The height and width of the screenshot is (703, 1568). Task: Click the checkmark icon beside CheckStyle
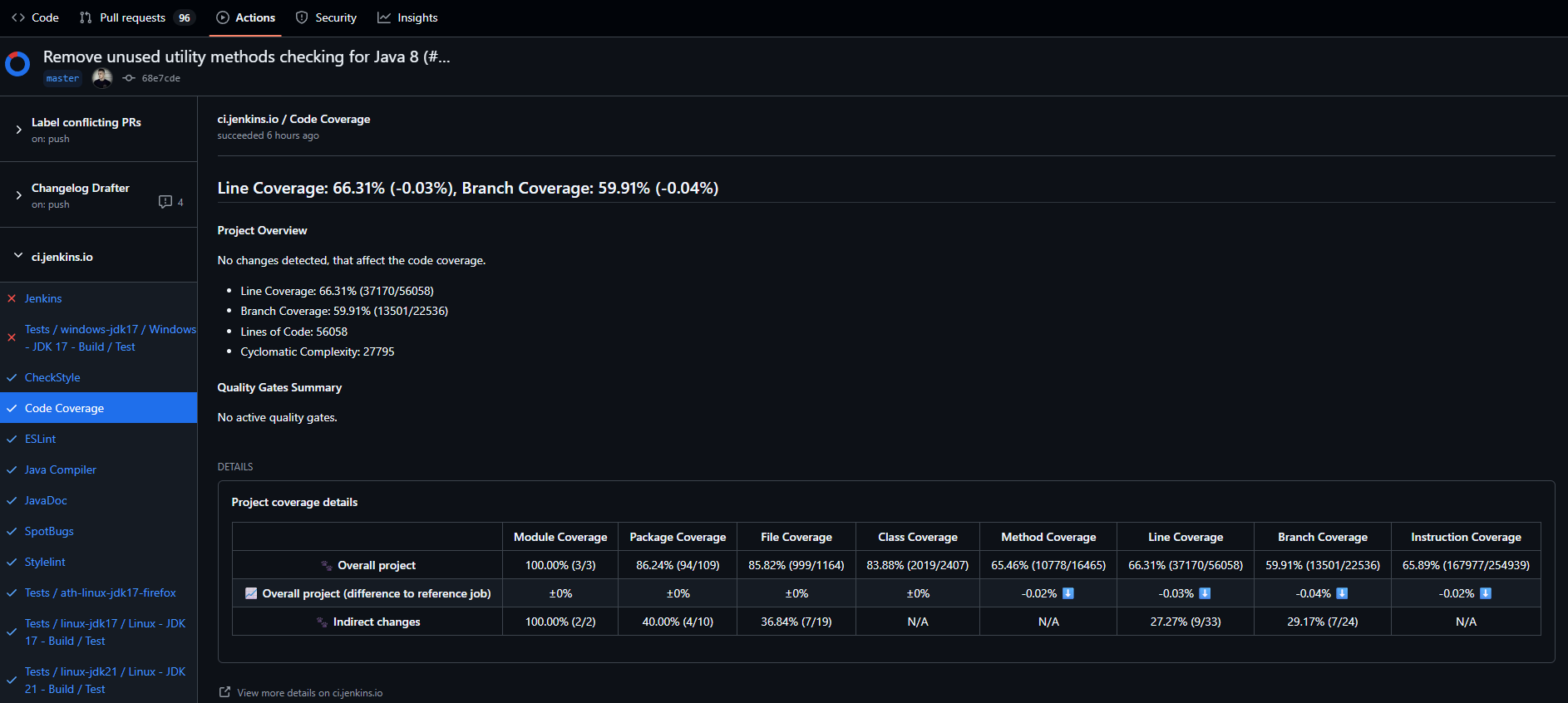point(12,377)
